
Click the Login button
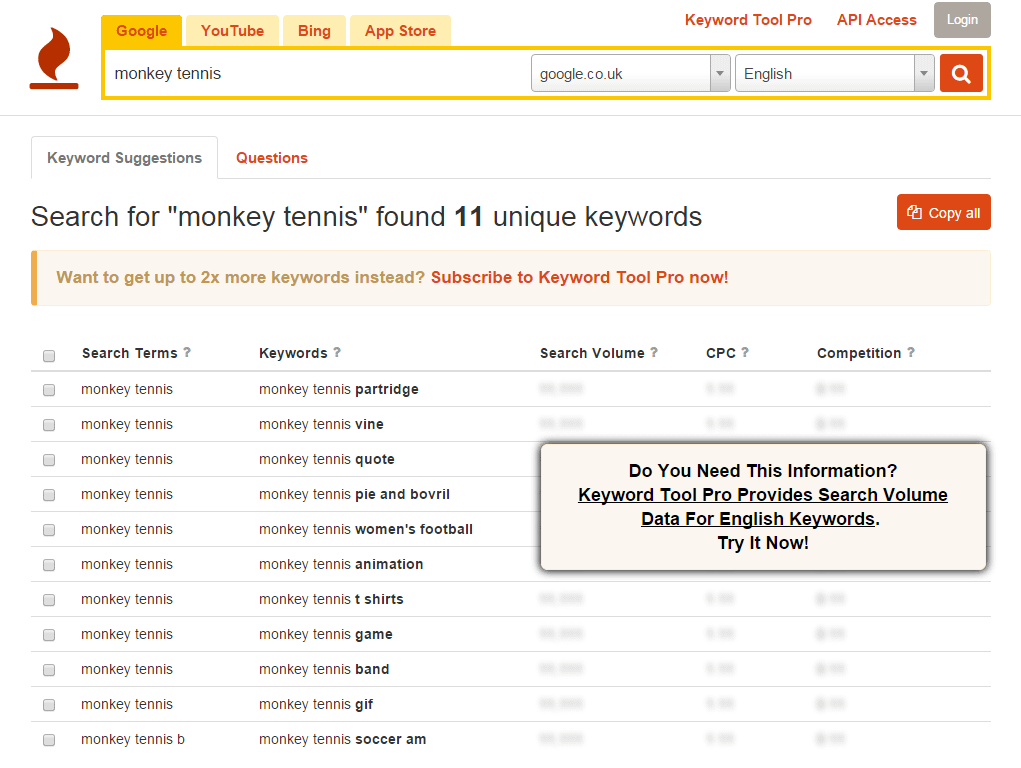pyautogui.click(x=961, y=20)
